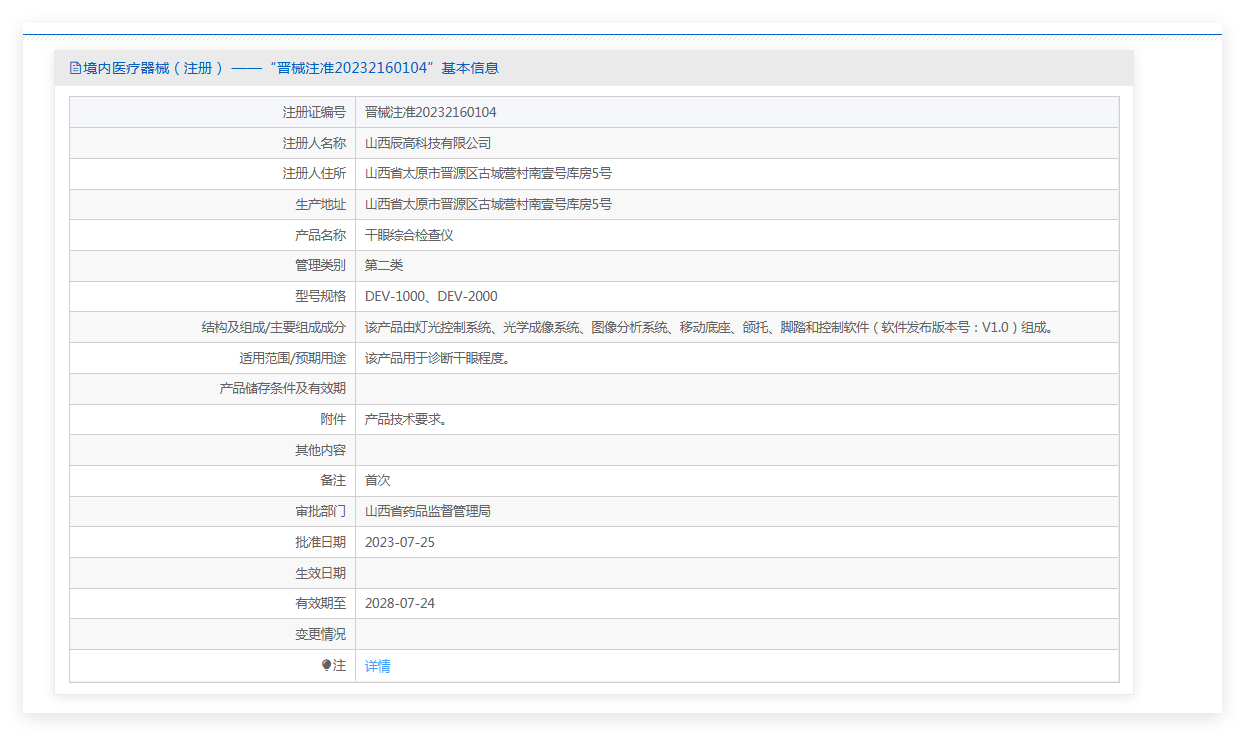Click the 注册证编号 label

point(314,112)
